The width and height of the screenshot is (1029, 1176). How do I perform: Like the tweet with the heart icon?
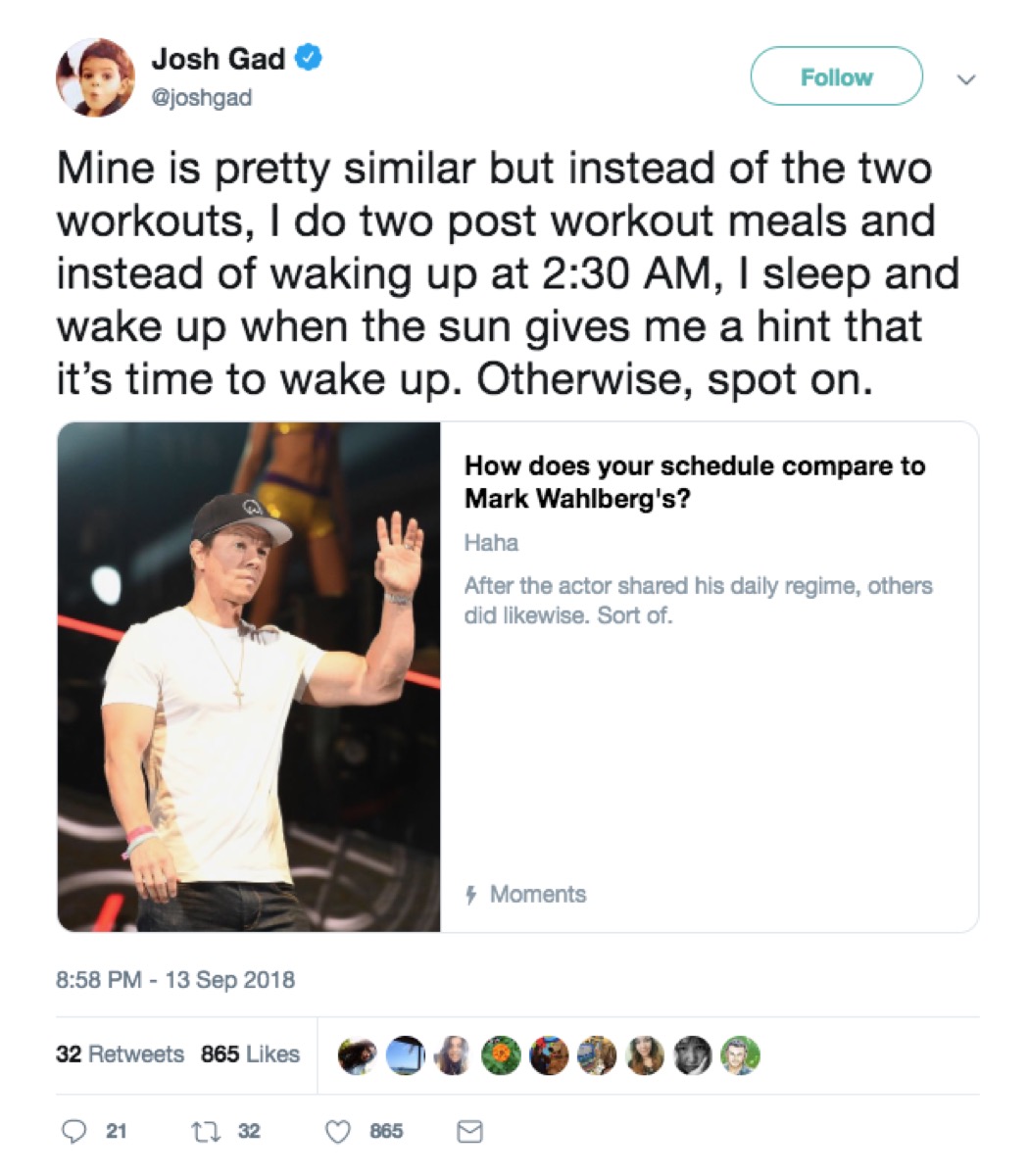tap(338, 1131)
